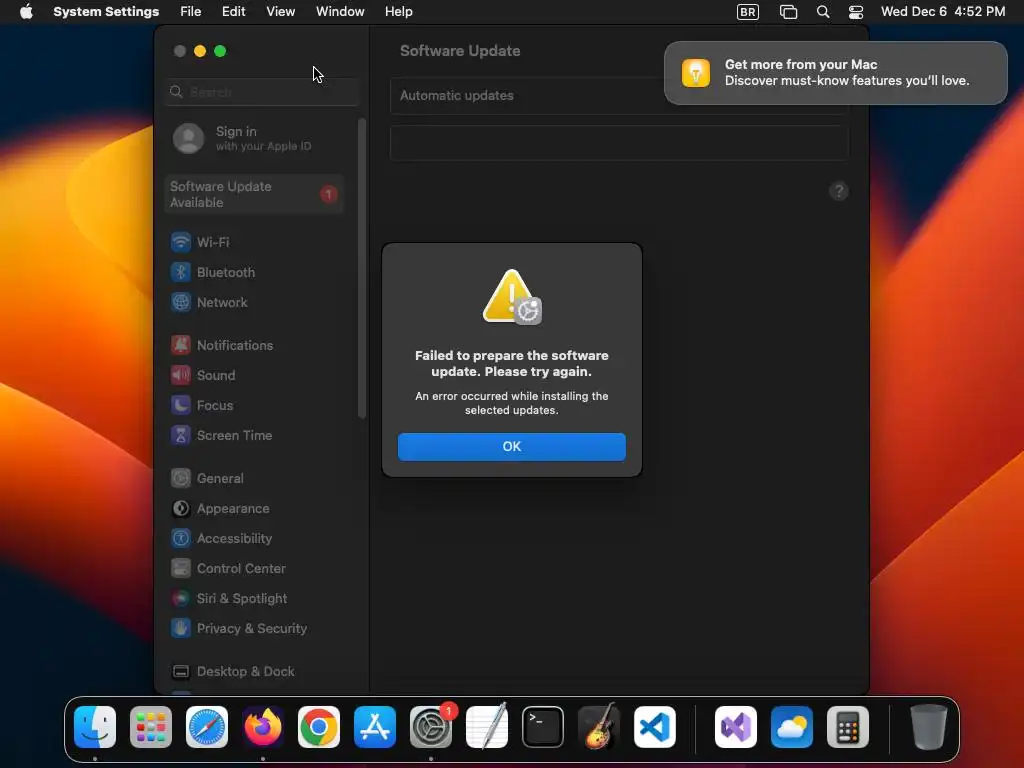Open the Trash in the Dock

[929, 727]
